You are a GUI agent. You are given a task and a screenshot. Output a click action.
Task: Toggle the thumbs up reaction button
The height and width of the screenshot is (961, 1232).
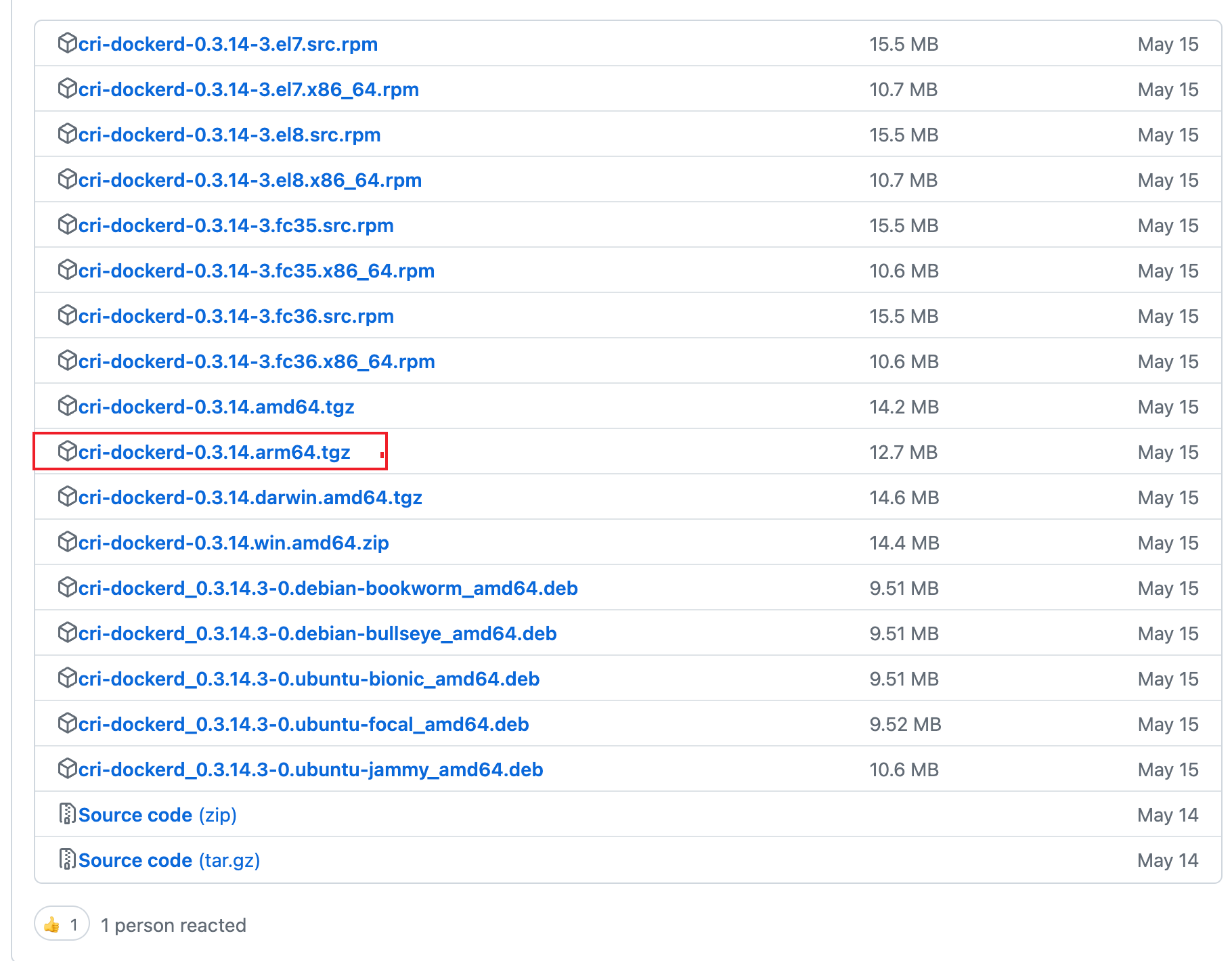pyautogui.click(x=62, y=924)
